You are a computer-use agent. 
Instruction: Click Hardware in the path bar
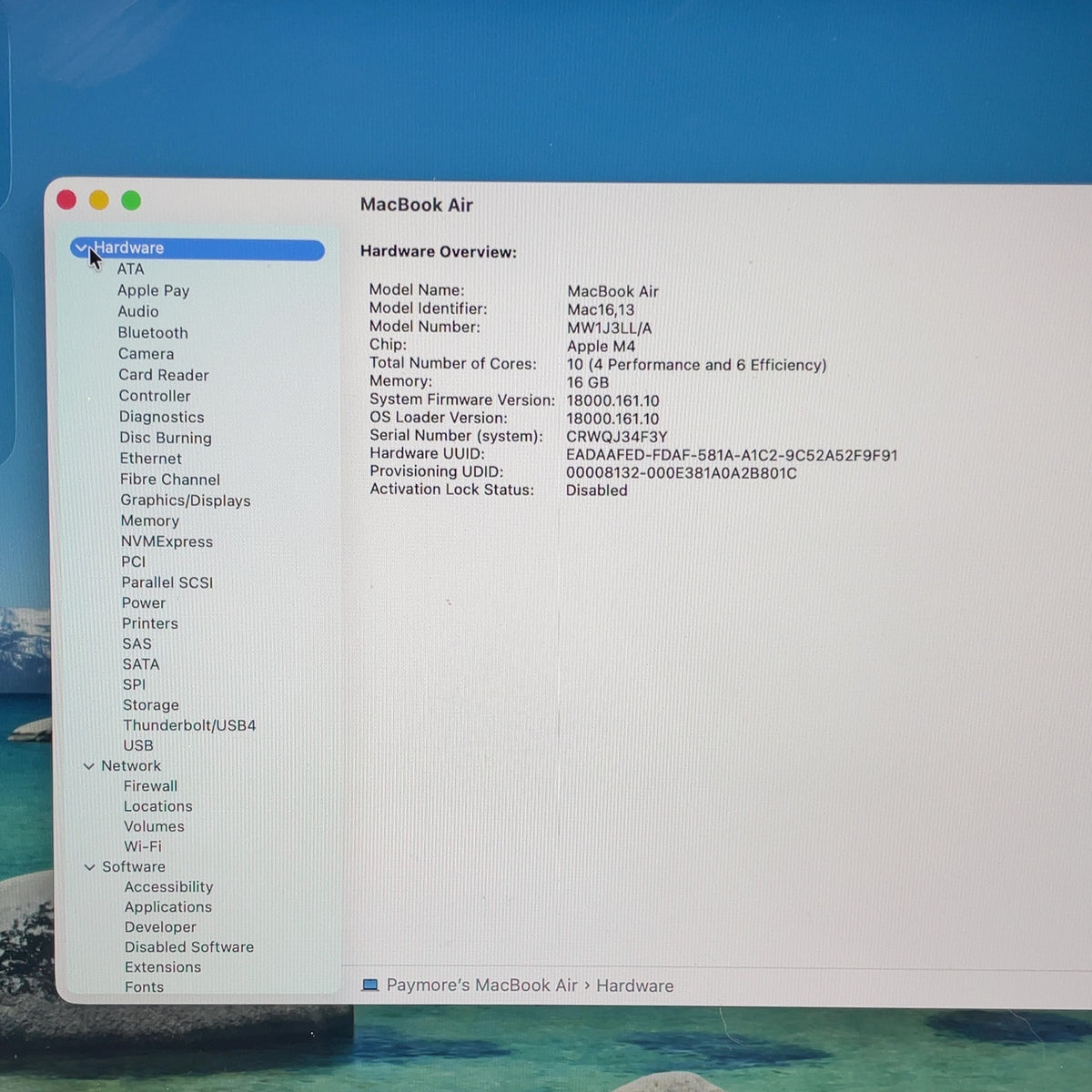[635, 986]
